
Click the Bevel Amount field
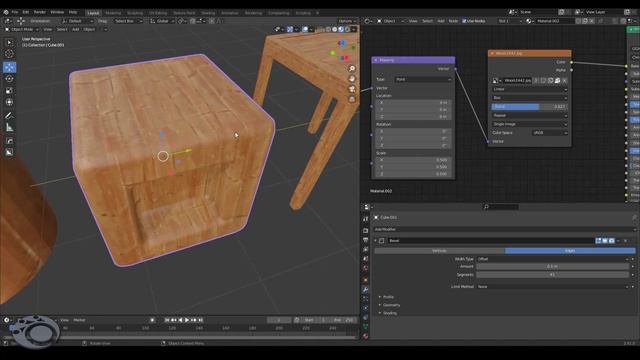point(553,267)
